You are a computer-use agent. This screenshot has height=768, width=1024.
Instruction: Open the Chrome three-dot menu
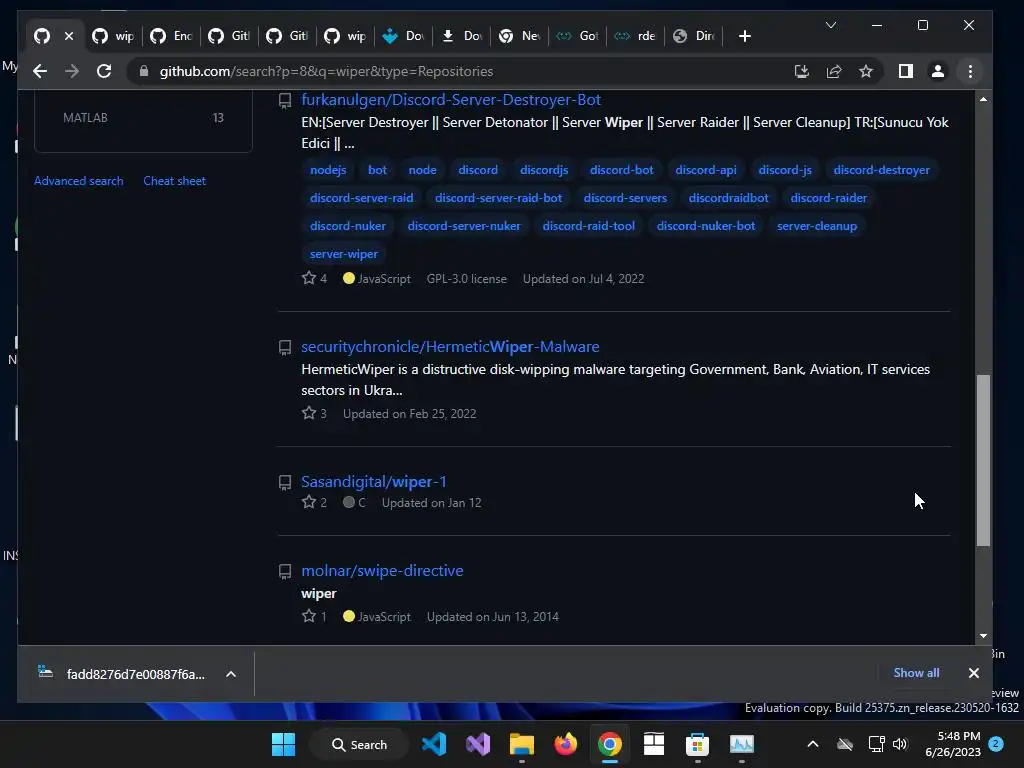970,71
